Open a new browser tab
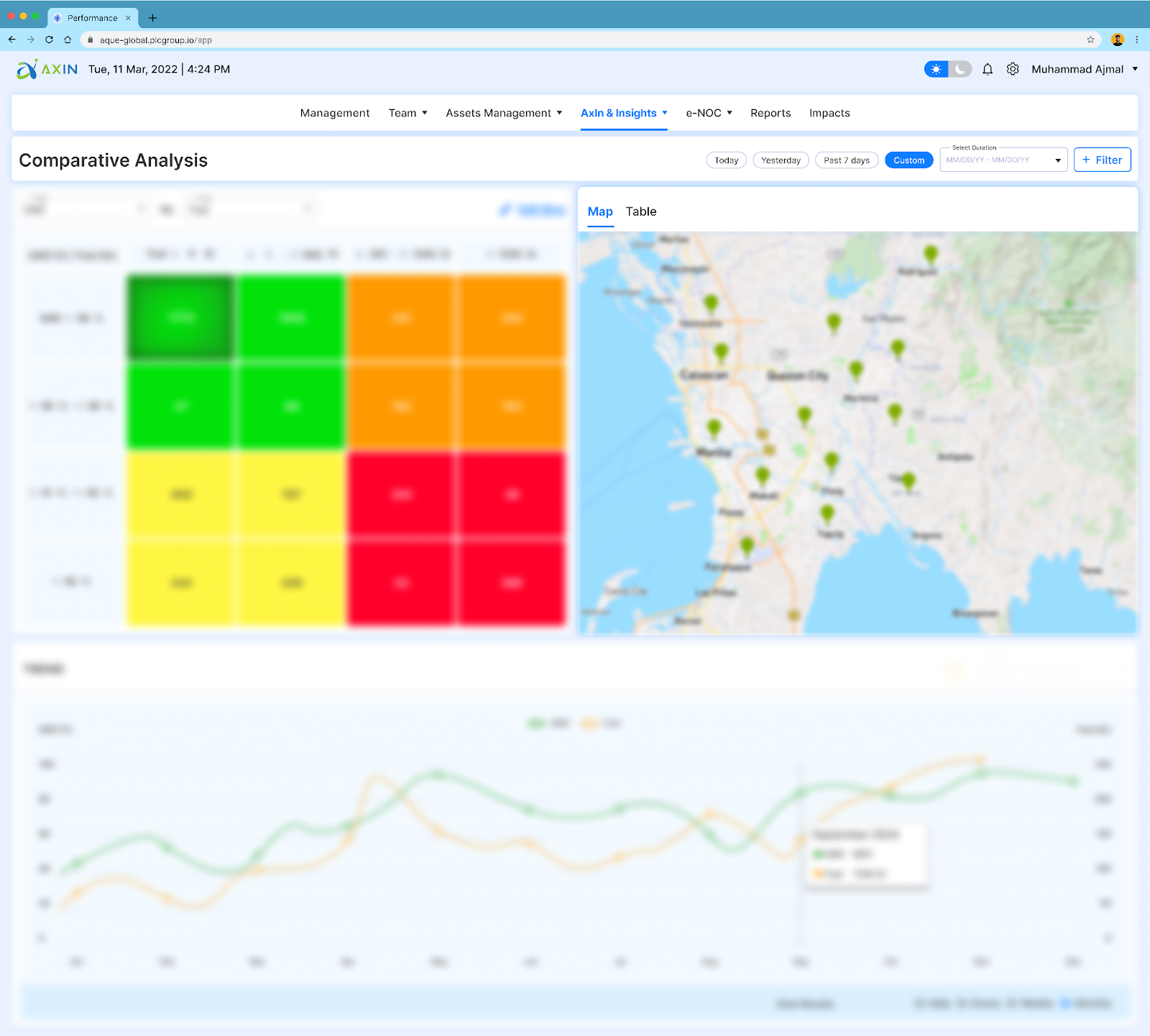Viewport: 1150px width, 1036px height. [152, 18]
